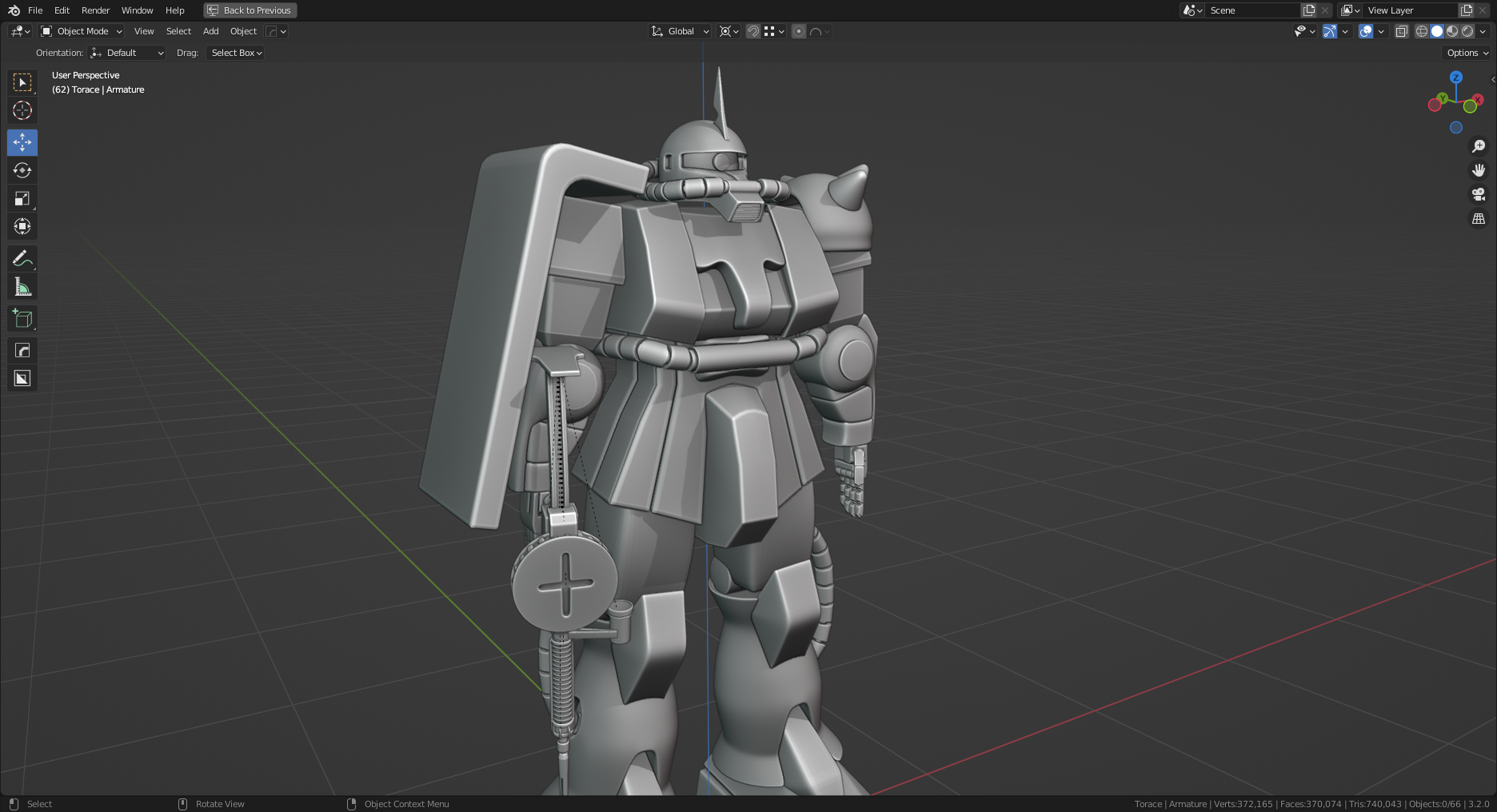This screenshot has width=1497, height=812.
Task: Click 'Verts:372,165' in the status bar
Action: pyautogui.click(x=1243, y=804)
